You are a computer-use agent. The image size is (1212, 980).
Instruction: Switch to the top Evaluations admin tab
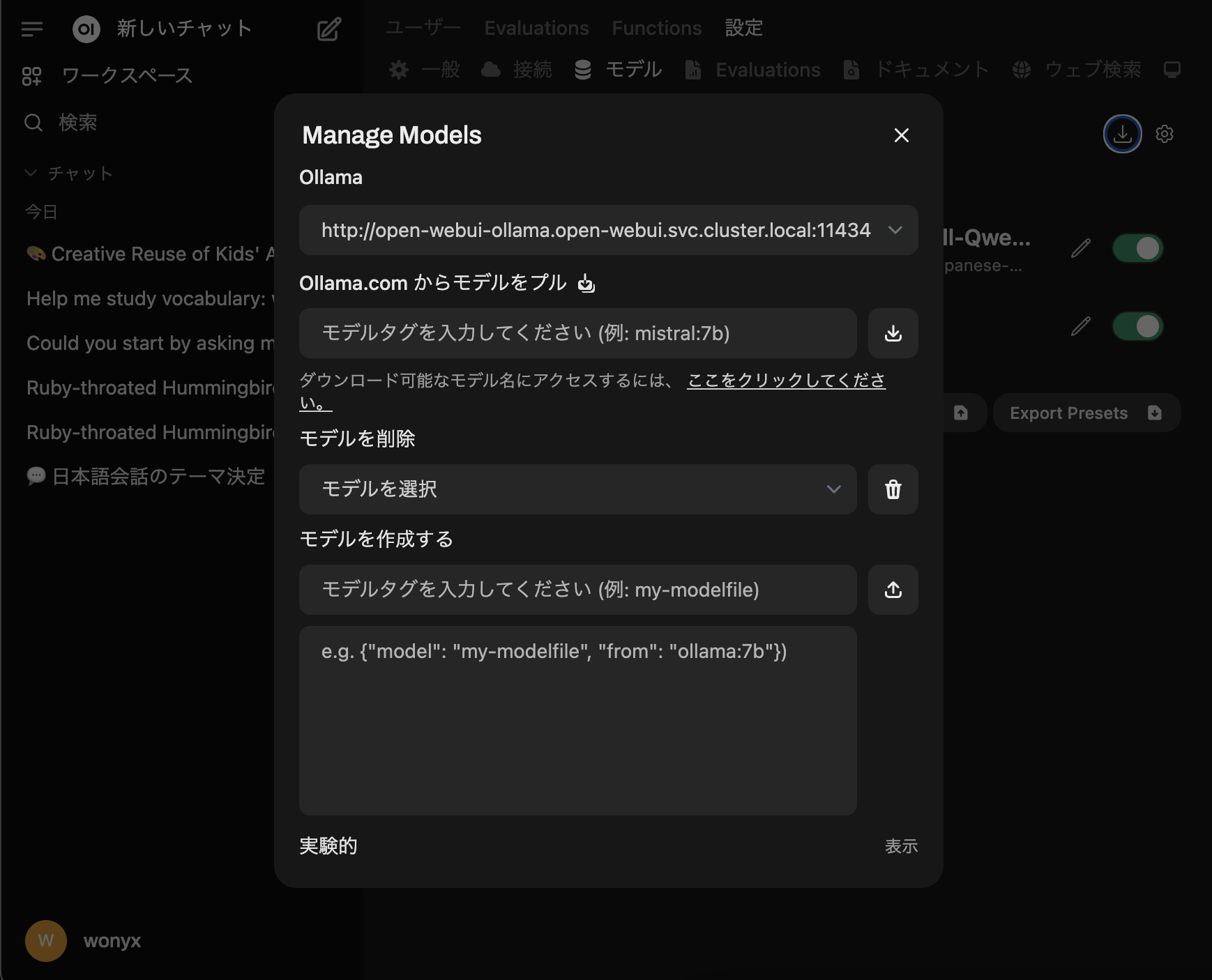(x=536, y=28)
